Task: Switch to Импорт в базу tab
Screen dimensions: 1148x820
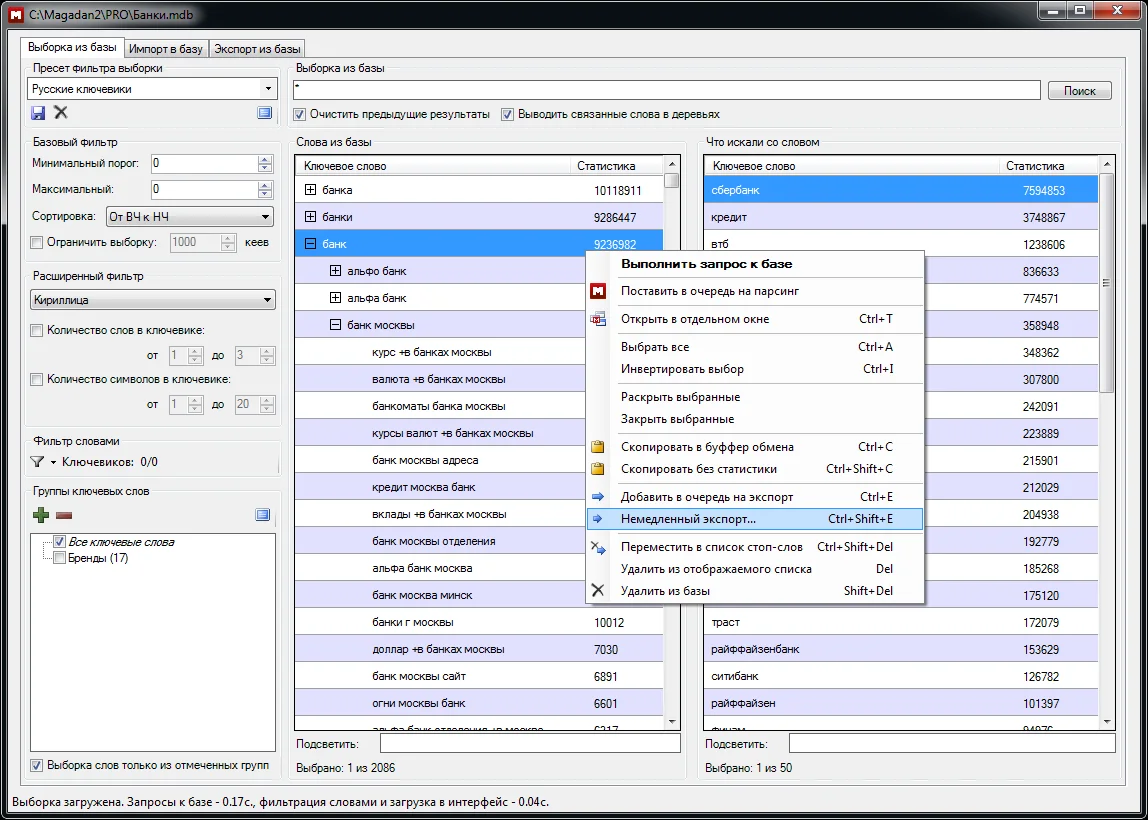Action: tap(165, 49)
